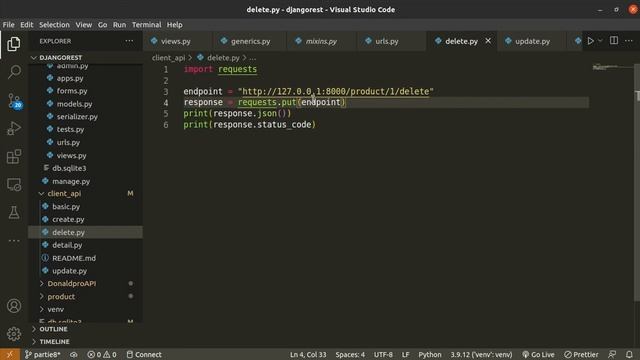Open the Edit menu

pos(27,24)
